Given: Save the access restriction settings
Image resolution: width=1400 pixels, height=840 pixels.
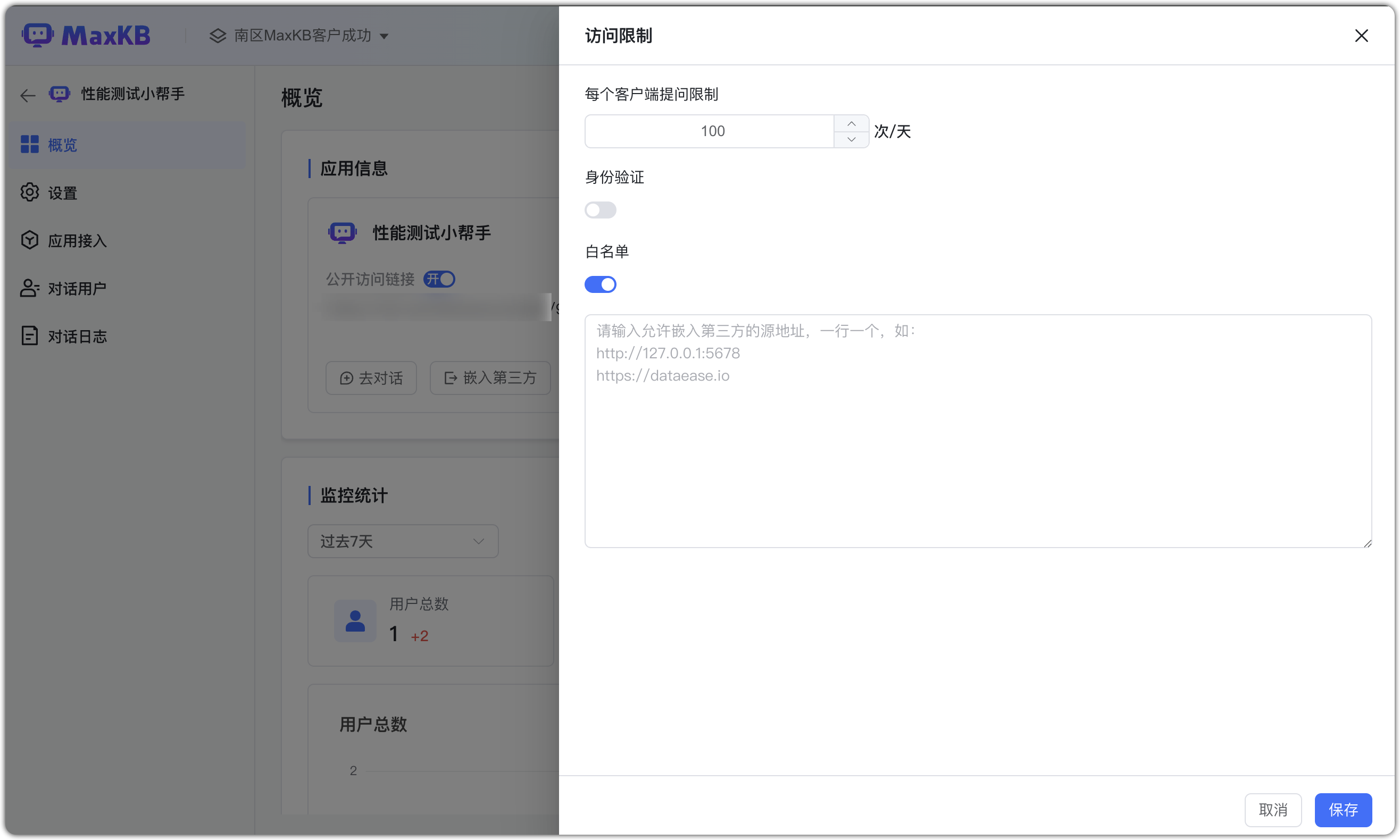Looking at the screenshot, I should click(x=1343, y=810).
